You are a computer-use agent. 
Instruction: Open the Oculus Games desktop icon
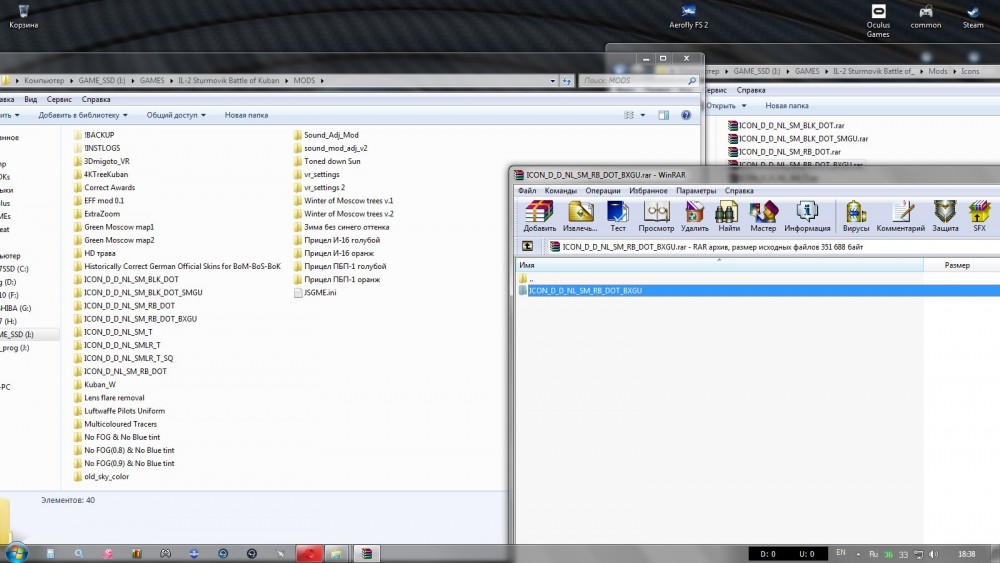pyautogui.click(x=878, y=21)
